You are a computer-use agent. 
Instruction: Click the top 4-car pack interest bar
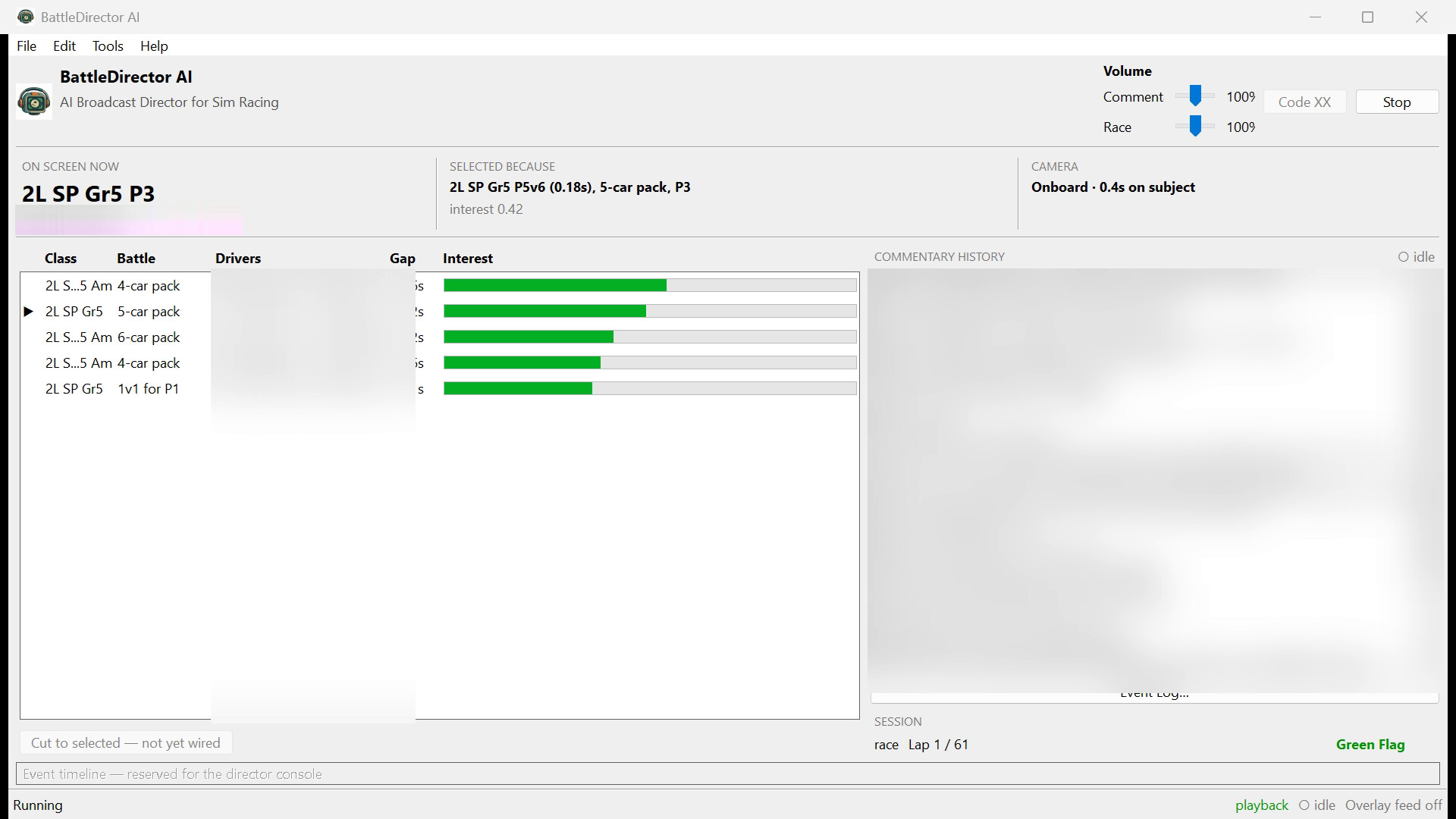coord(650,285)
